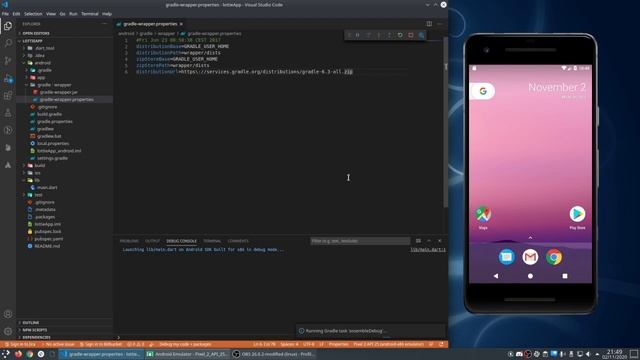
Task: Open the Accounts icon in activity bar
Action: (8, 314)
